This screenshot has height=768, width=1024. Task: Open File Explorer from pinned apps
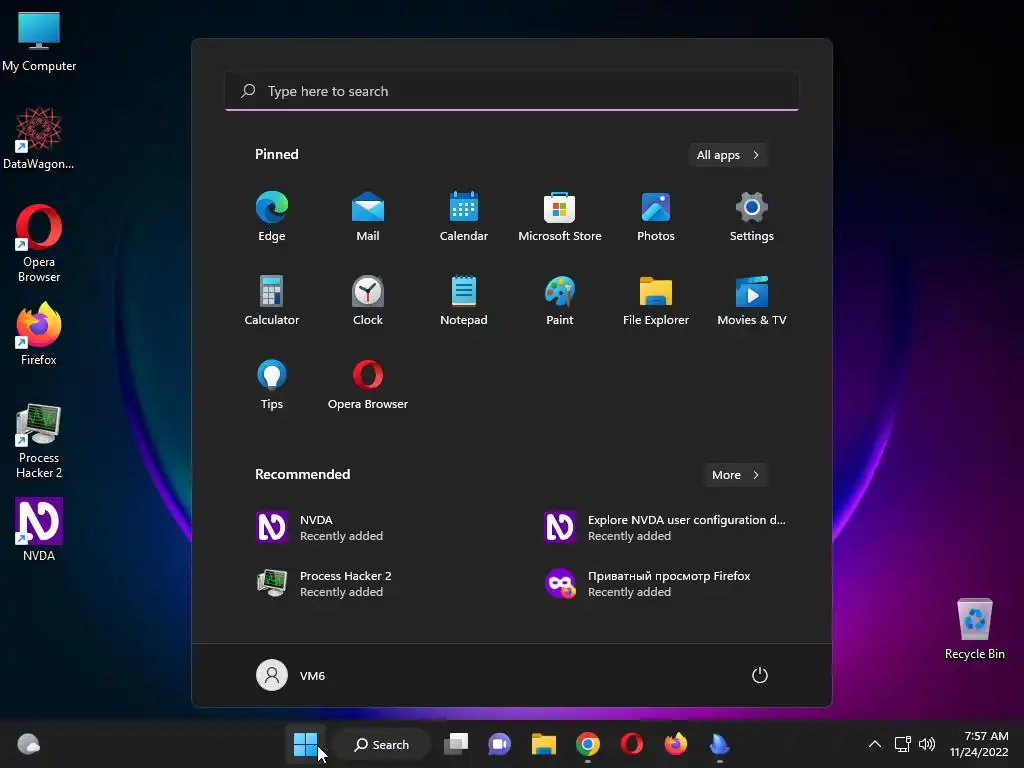(x=656, y=300)
